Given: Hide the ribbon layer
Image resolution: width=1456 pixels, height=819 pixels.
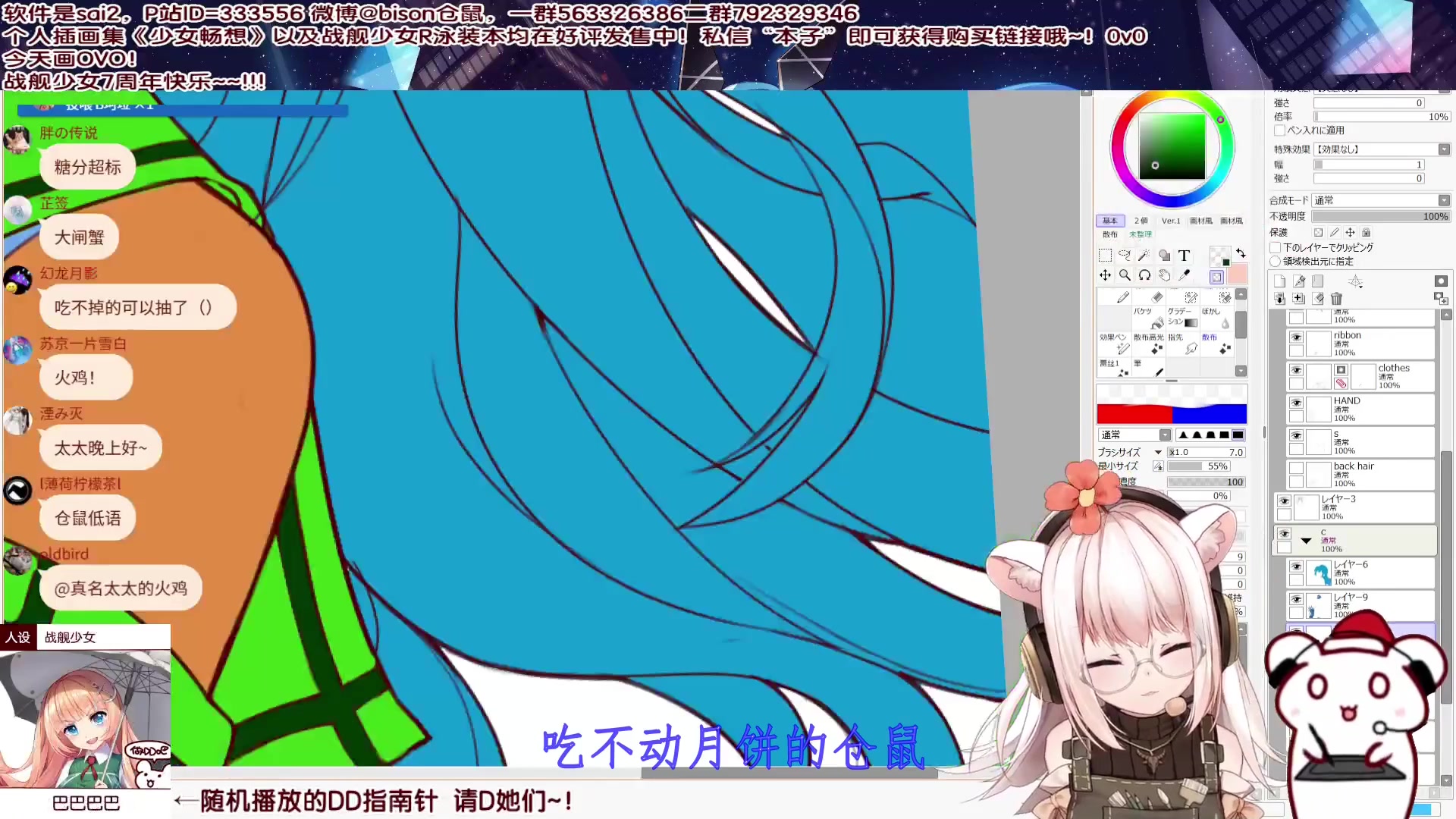Looking at the screenshot, I should 1296,337.
